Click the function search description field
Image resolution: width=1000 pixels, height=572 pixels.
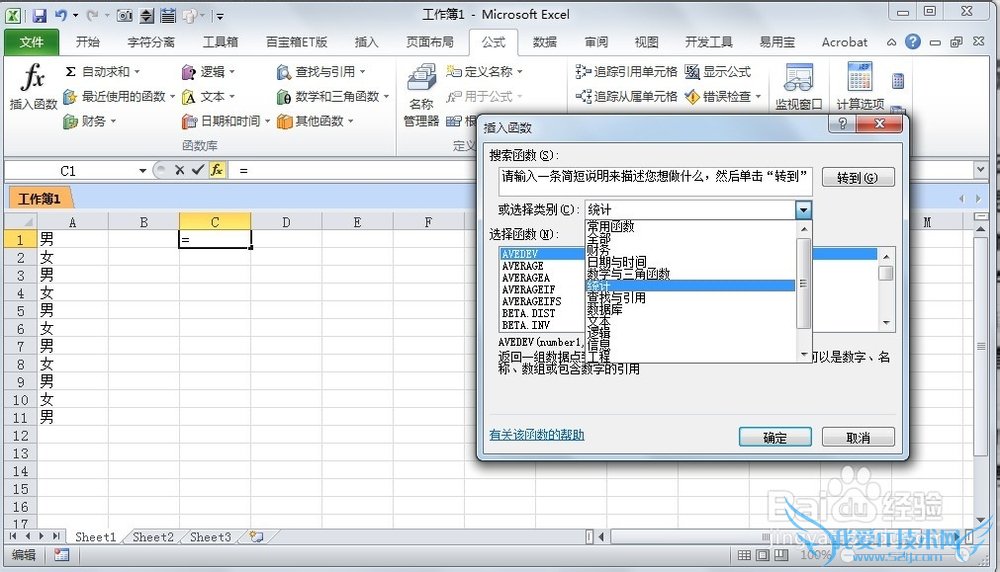pos(655,181)
